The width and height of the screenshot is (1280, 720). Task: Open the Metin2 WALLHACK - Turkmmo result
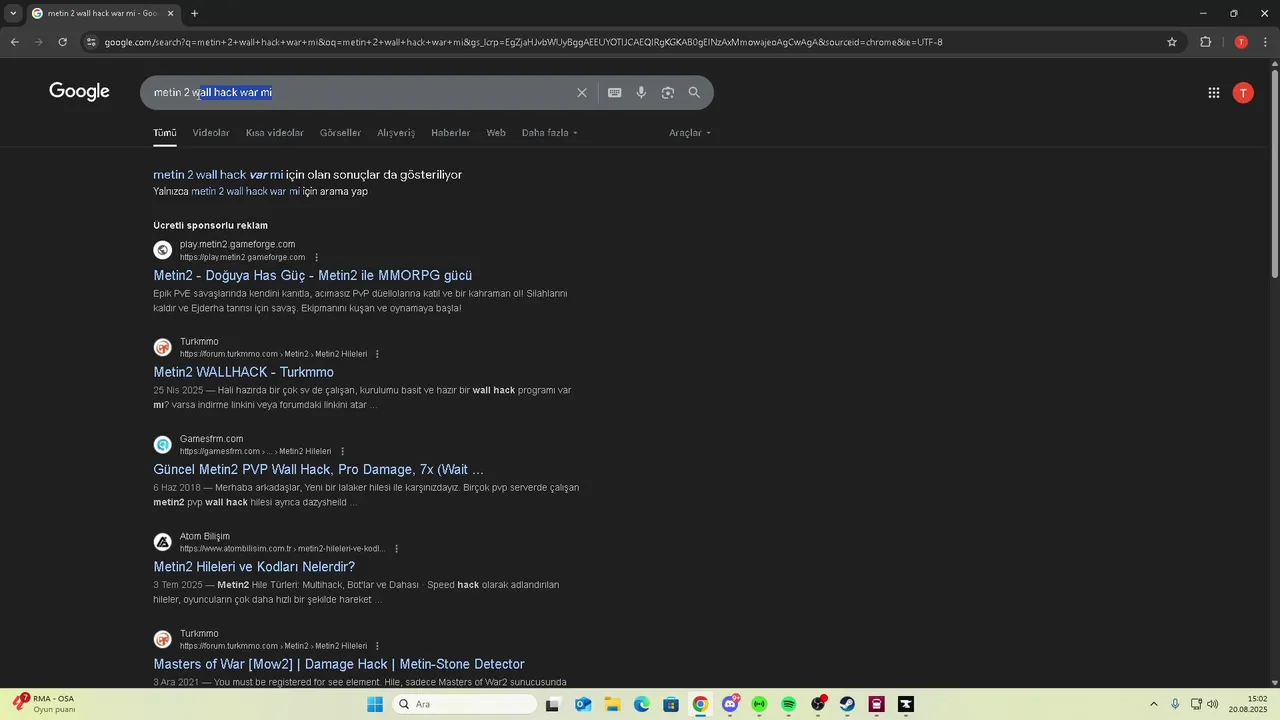pyautogui.click(x=244, y=372)
